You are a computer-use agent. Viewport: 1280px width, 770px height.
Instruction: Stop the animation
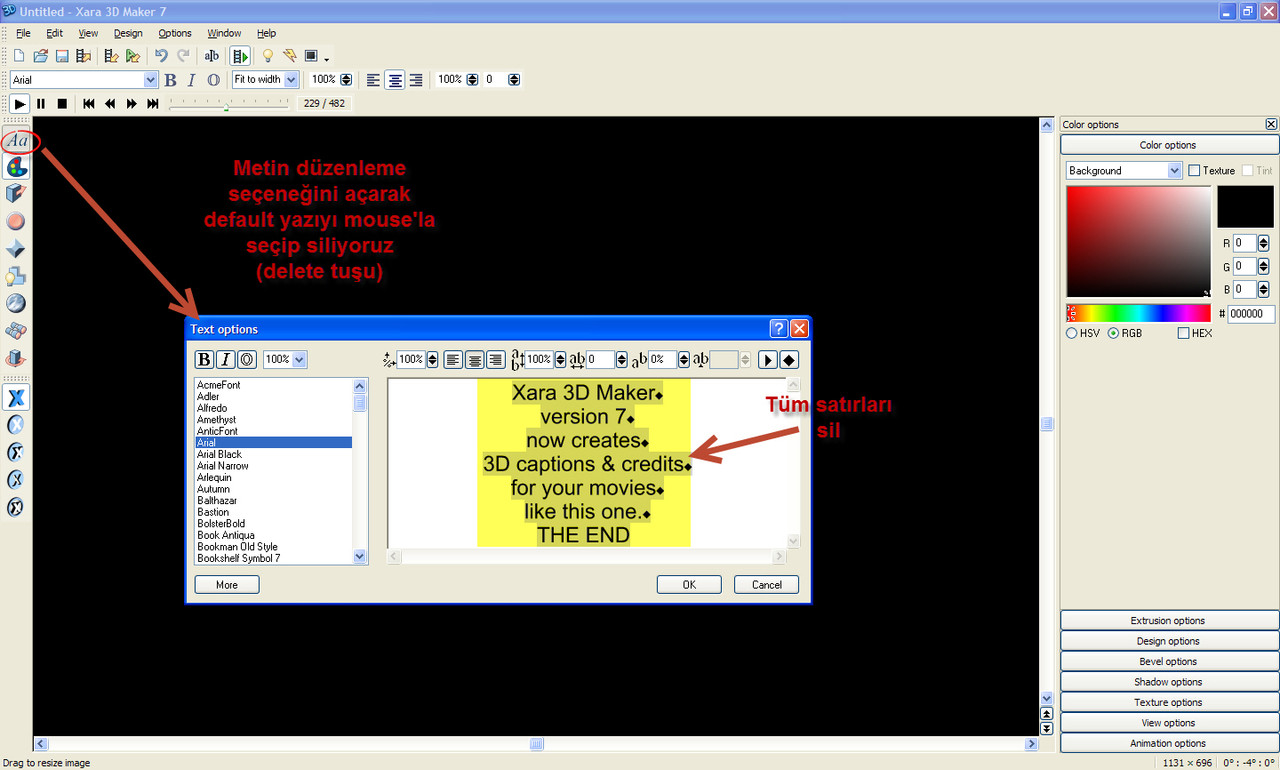point(62,103)
